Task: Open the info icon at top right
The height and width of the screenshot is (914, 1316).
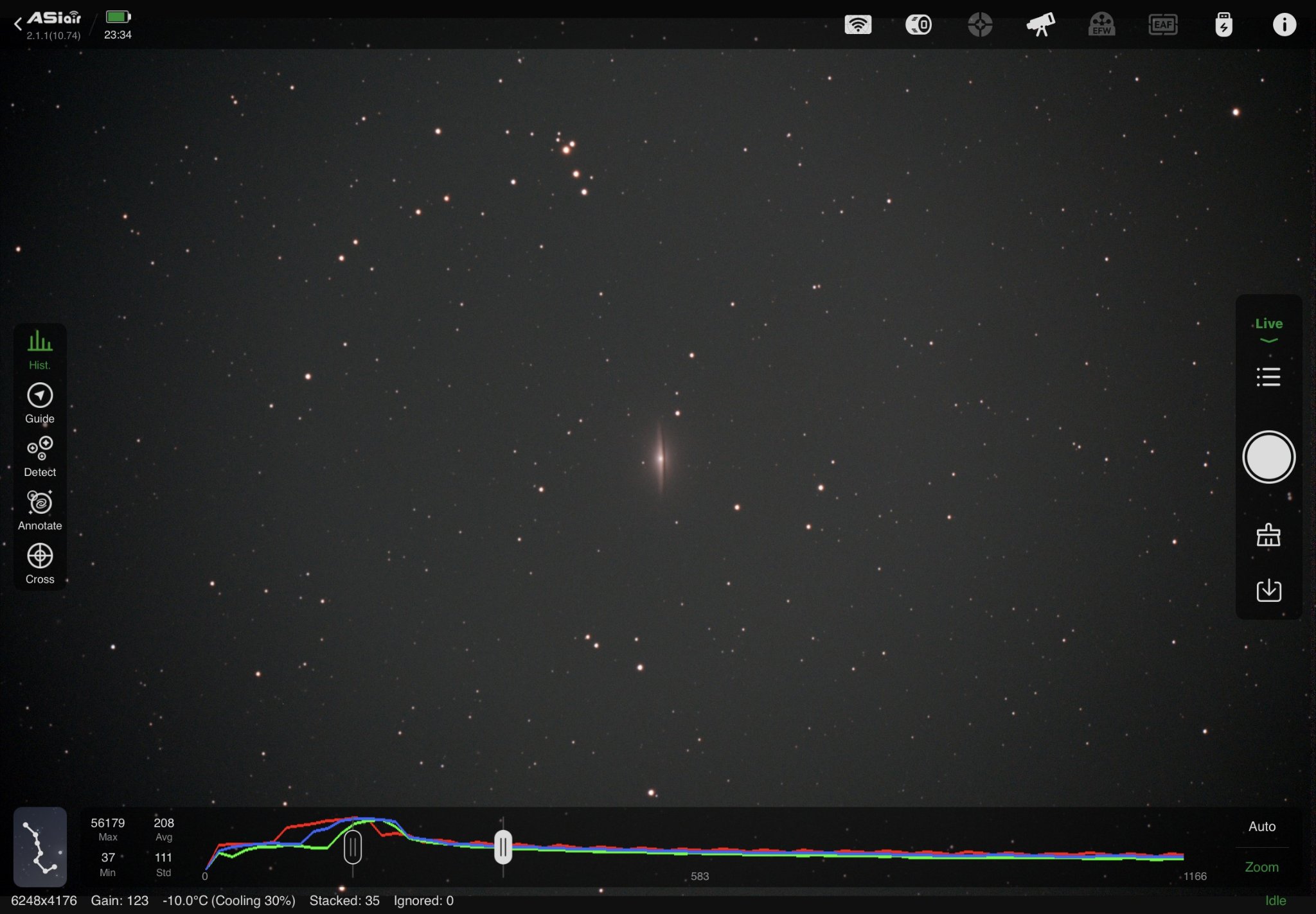Action: coord(1284,24)
